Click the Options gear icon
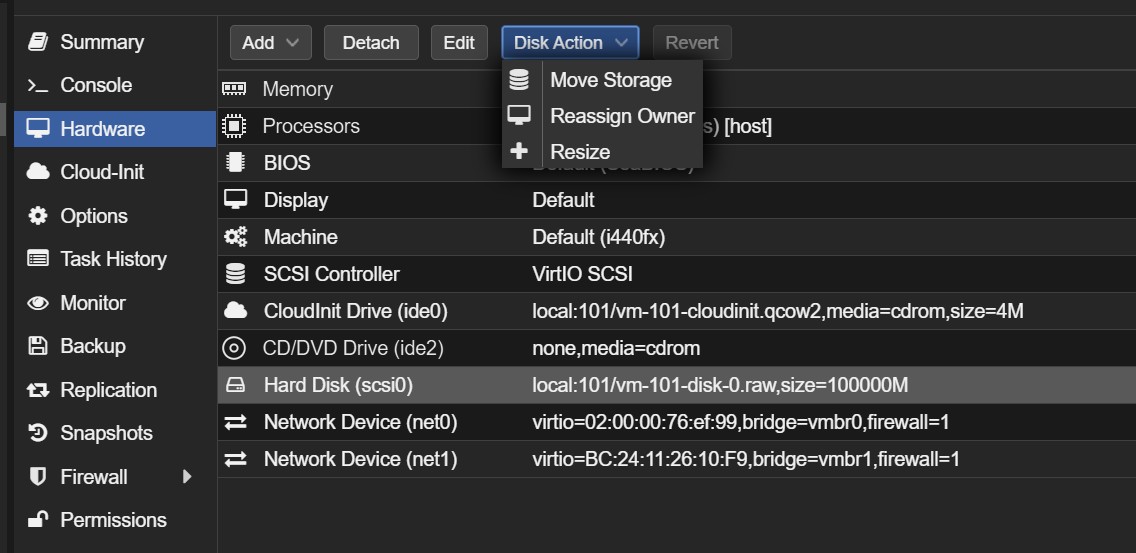The image size is (1136, 553). point(38,215)
